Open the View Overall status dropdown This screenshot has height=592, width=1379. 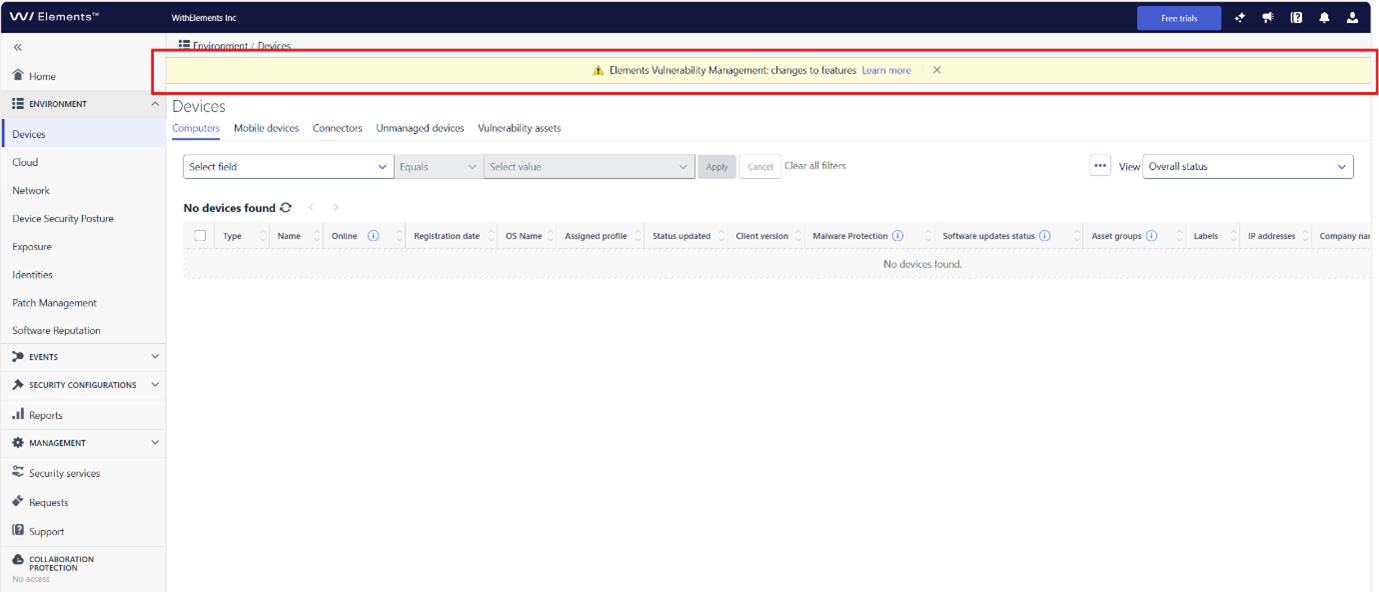coord(1248,167)
